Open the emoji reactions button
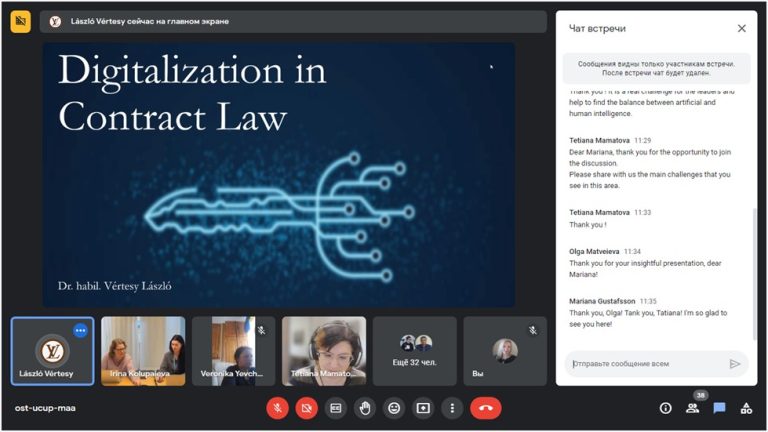Screen dimensions: 768x432 (394, 408)
